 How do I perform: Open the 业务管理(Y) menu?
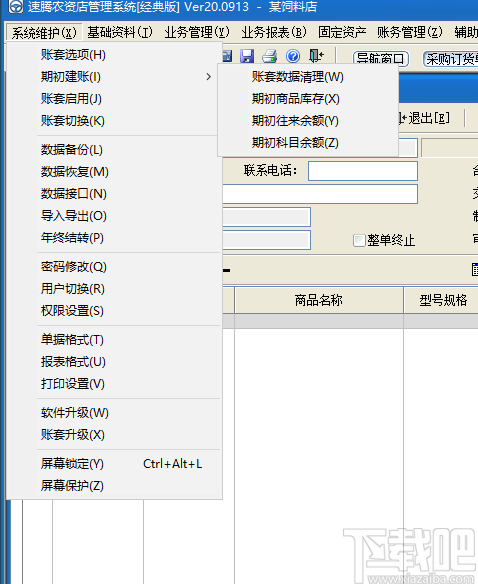[x=197, y=32]
